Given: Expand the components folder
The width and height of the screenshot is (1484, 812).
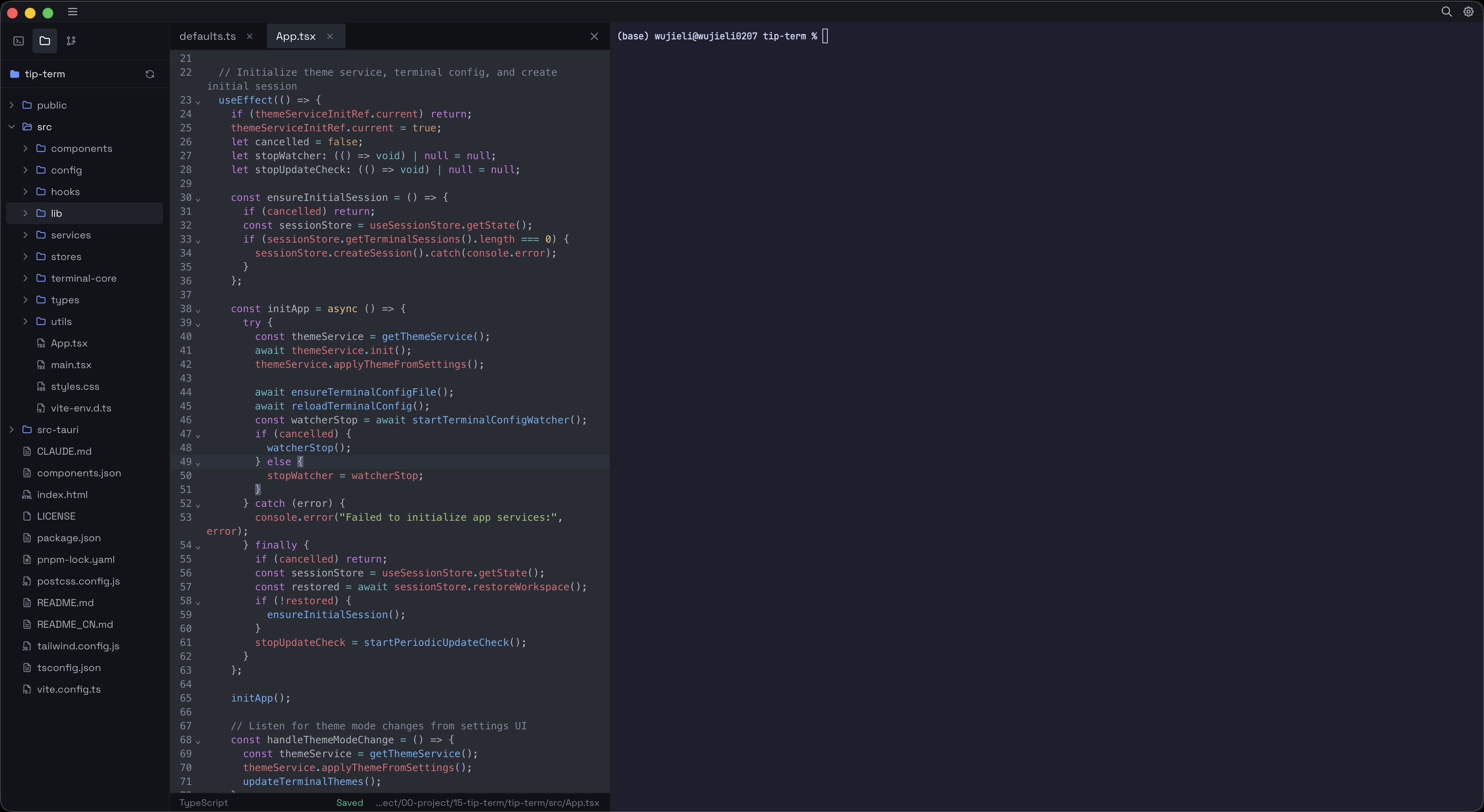Looking at the screenshot, I should click(26, 149).
